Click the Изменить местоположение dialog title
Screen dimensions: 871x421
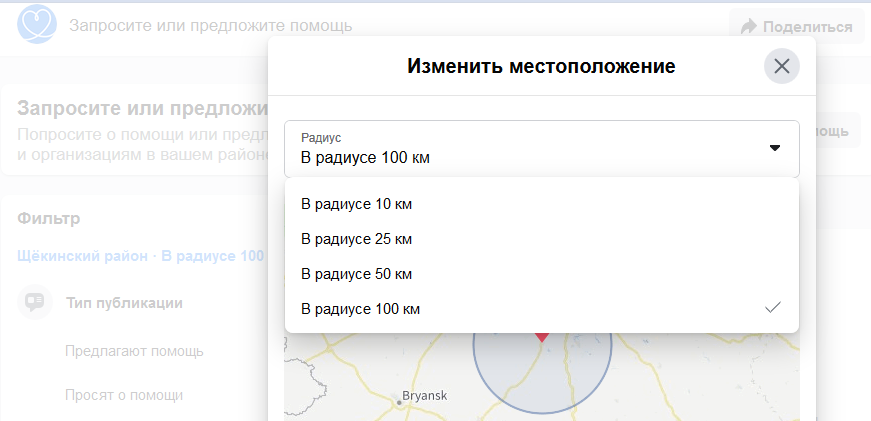click(542, 67)
